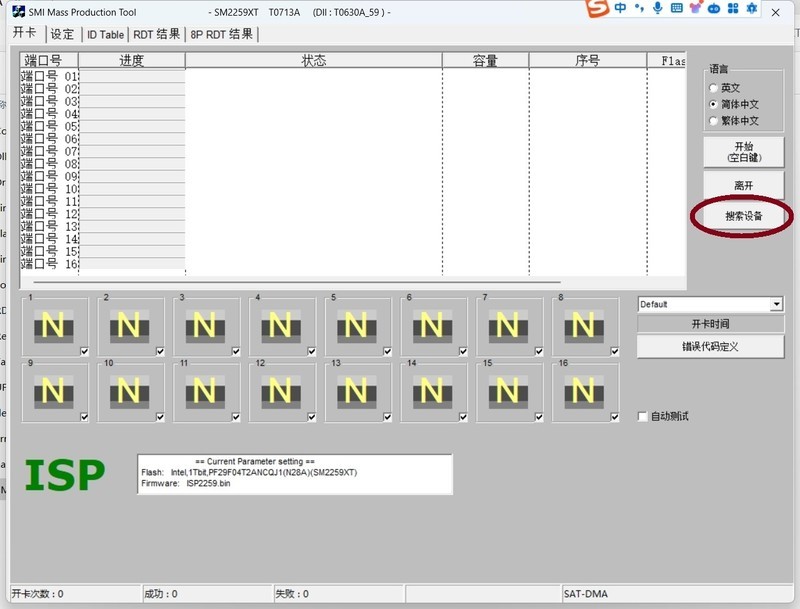Uncheck the port 4 enable checkbox
The image size is (800, 609).
[x=312, y=351]
